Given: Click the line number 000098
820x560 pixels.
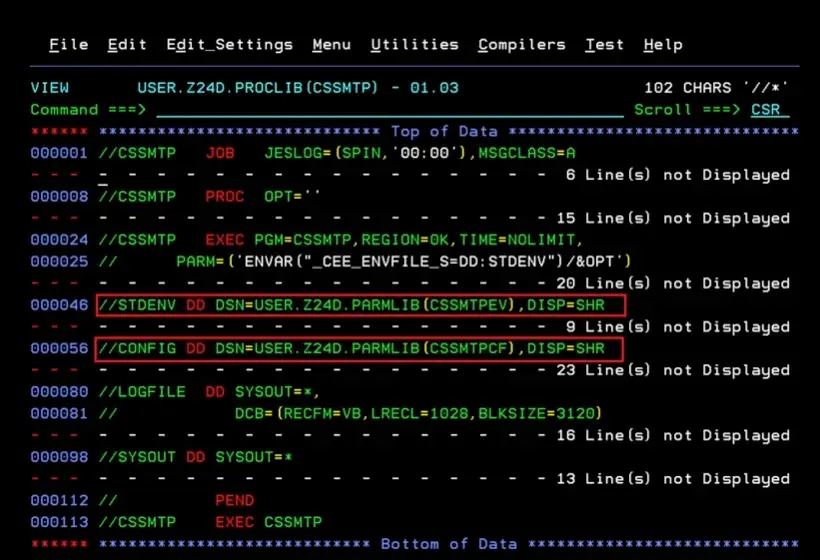Looking at the screenshot, I should (59, 457).
